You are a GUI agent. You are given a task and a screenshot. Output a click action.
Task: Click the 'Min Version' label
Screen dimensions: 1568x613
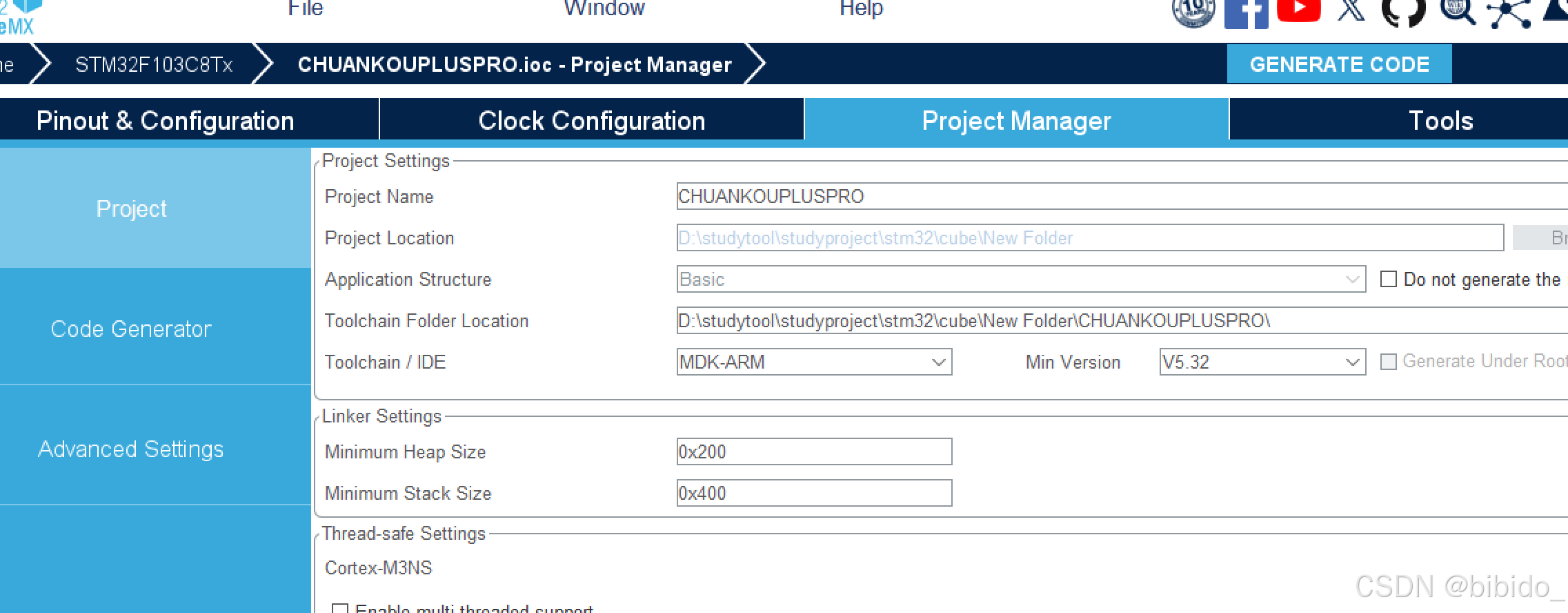pos(1073,362)
